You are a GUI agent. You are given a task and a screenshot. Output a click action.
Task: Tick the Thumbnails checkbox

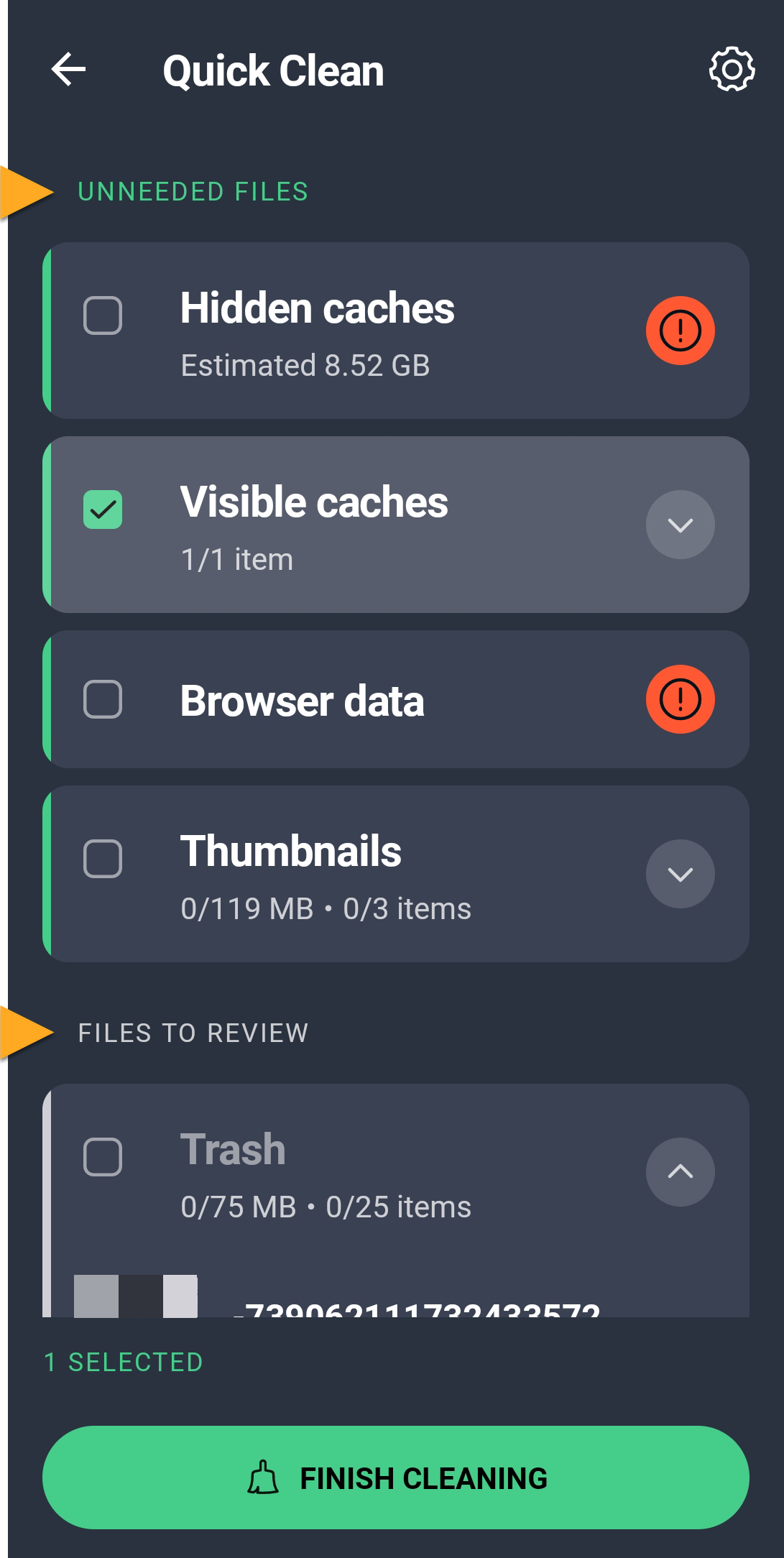[103, 859]
